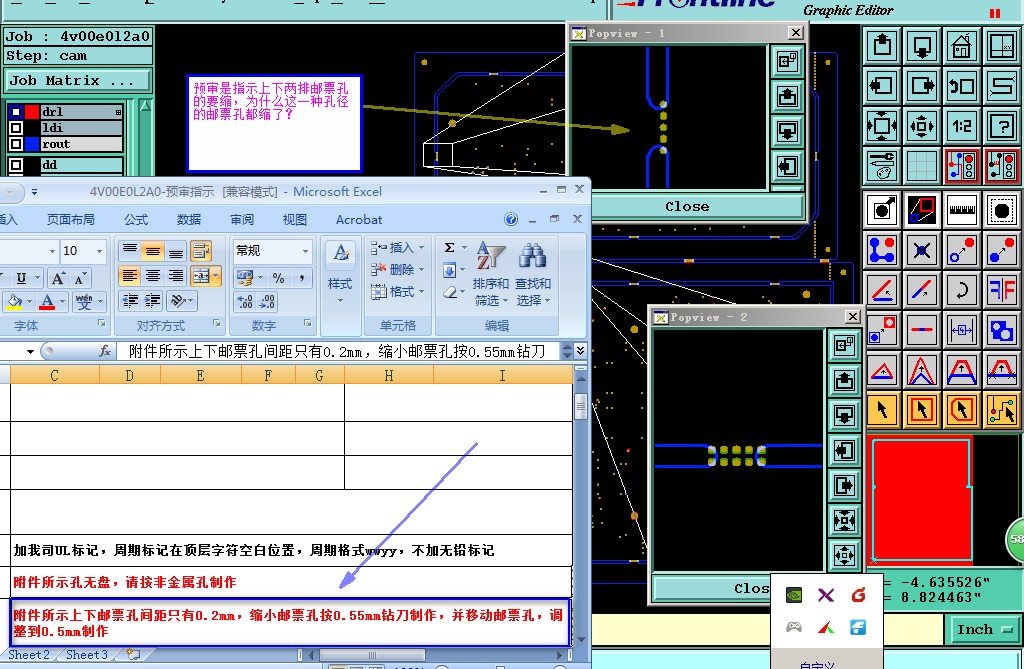The image size is (1024, 669).
Task: Open the wrench and palette options icon
Action: click(882, 165)
